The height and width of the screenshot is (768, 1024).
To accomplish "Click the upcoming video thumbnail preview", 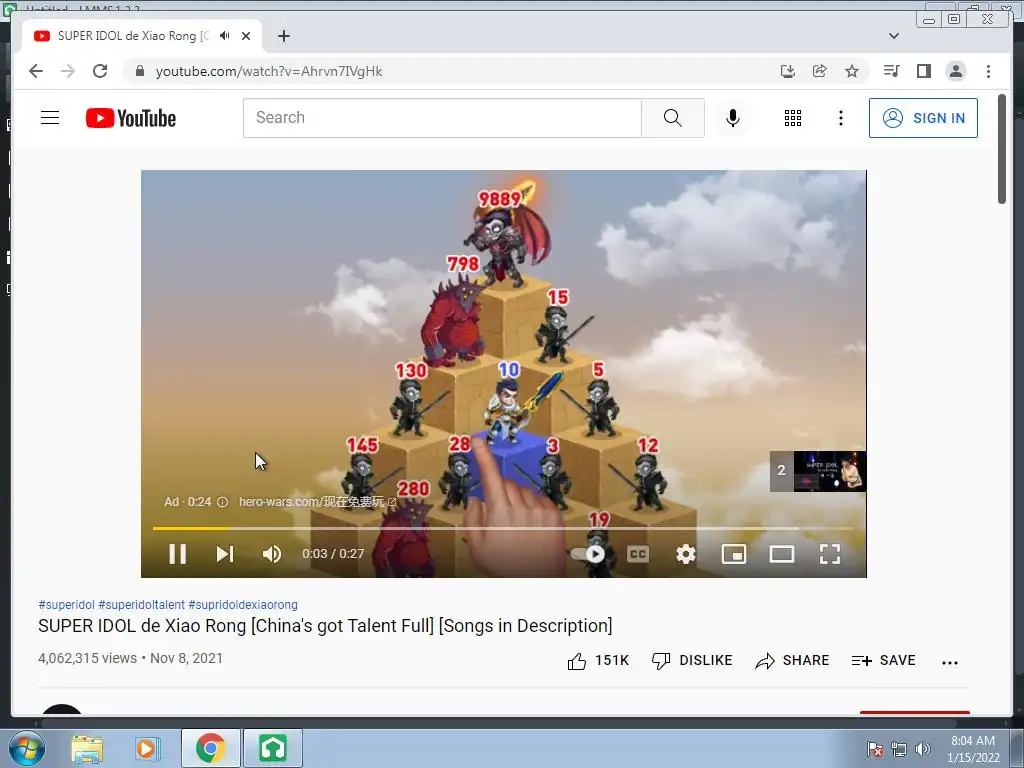I will 829,471.
